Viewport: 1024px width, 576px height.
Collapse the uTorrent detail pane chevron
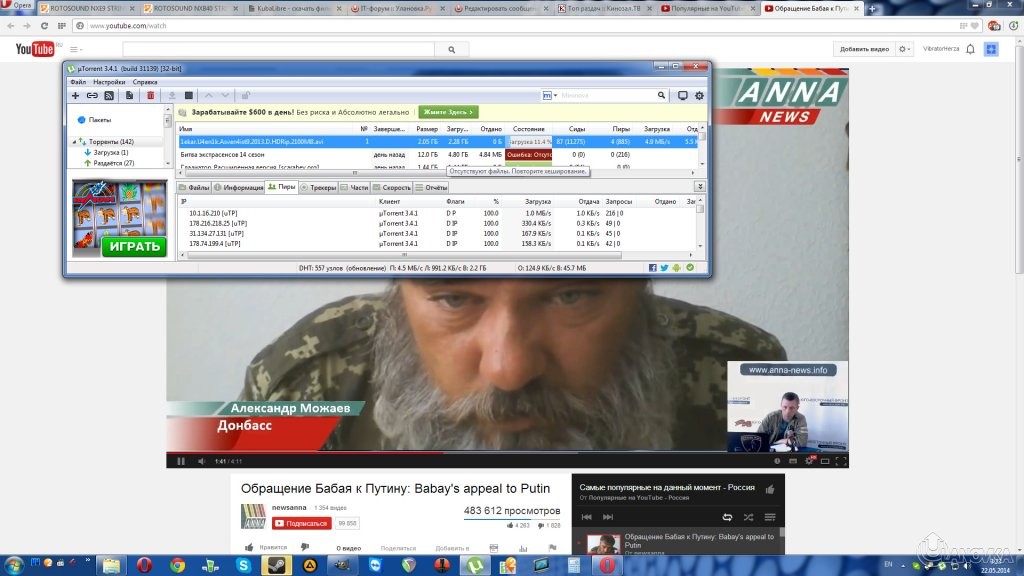point(699,187)
